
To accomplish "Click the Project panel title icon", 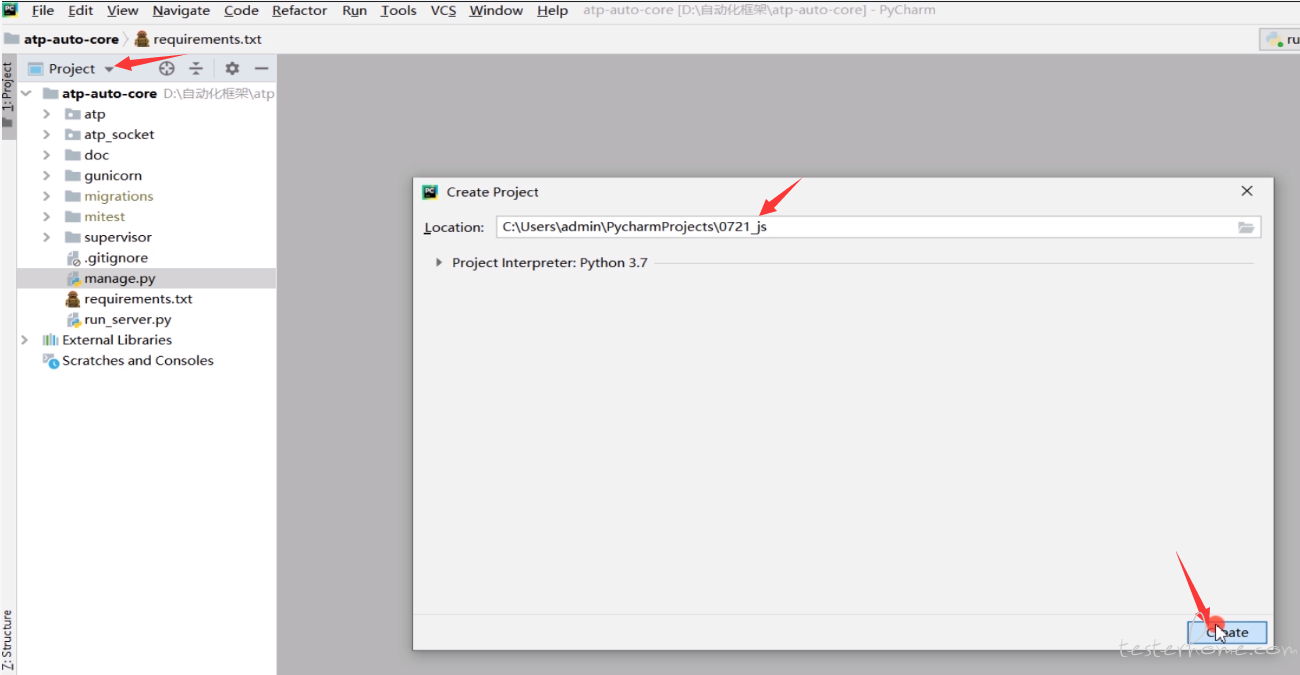I will pos(36,69).
